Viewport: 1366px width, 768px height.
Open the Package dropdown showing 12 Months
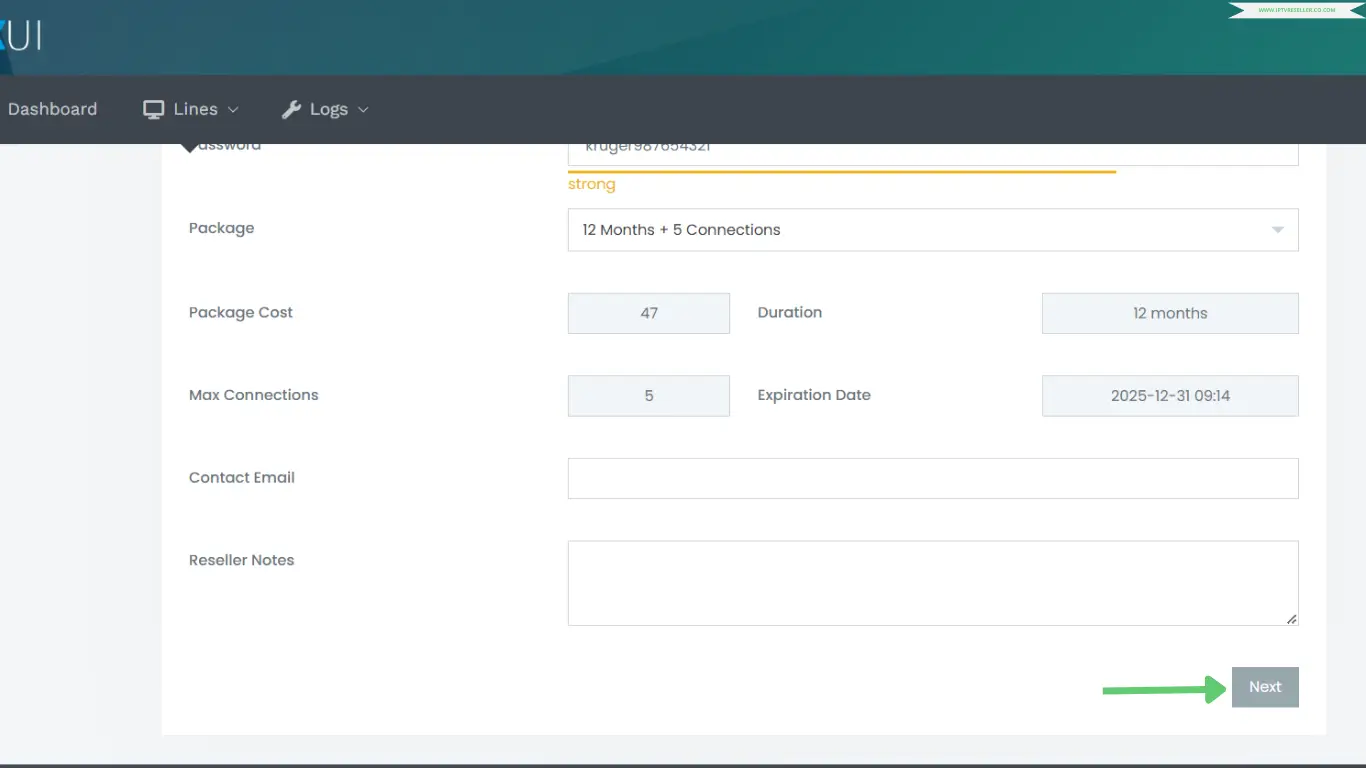920,230
